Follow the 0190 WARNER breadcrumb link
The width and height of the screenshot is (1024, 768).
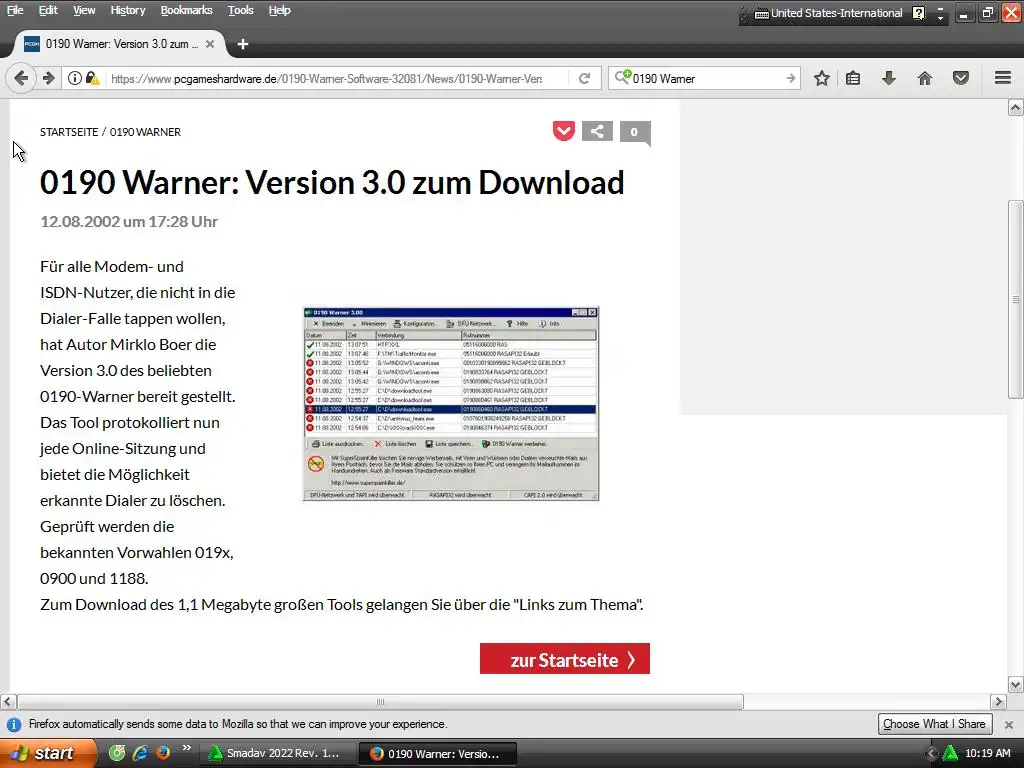coord(145,132)
